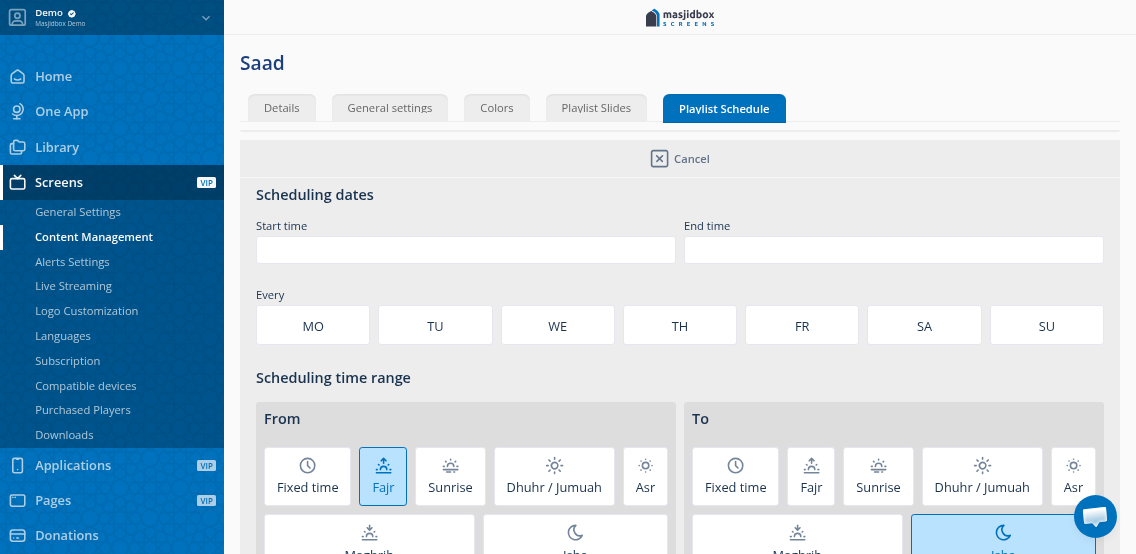Click the Saad page title

click(262, 63)
